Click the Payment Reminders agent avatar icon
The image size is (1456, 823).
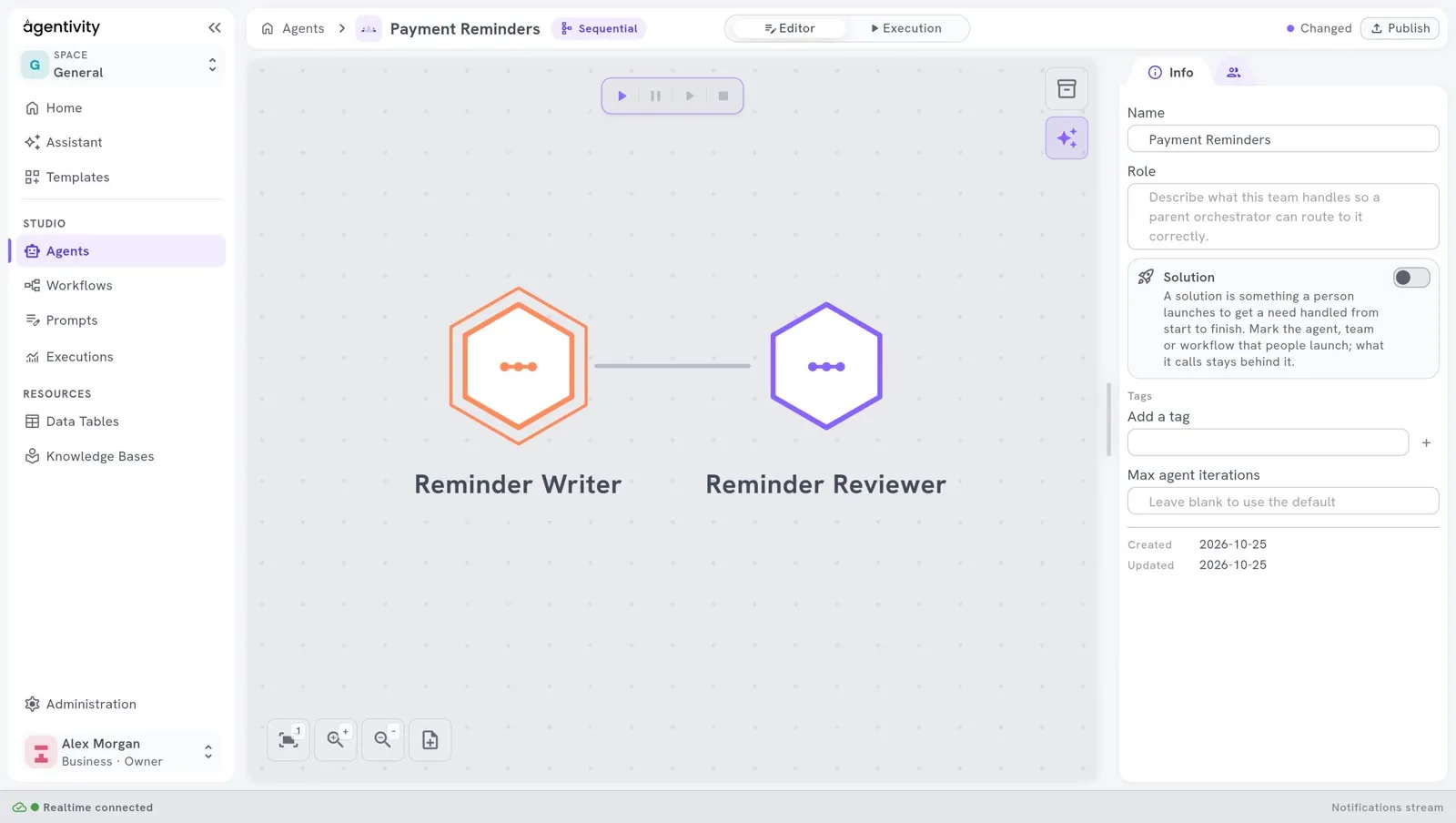click(369, 28)
